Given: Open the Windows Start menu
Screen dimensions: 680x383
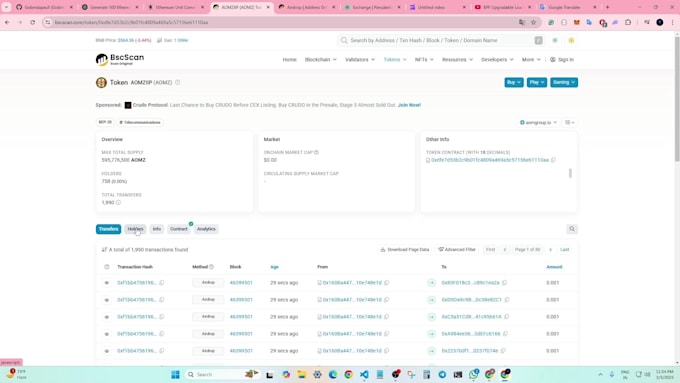Looking at the screenshot, I should (x=175, y=374).
